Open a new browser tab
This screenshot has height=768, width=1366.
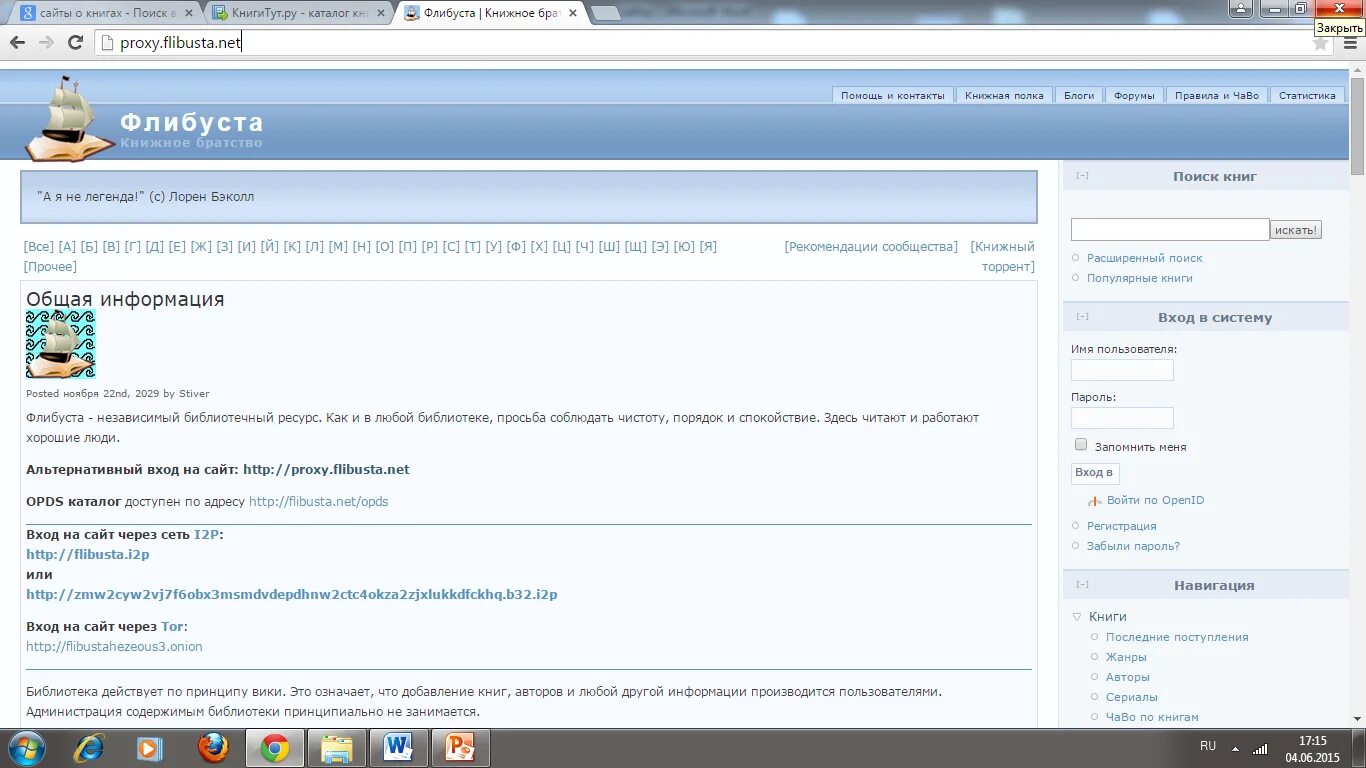point(606,13)
